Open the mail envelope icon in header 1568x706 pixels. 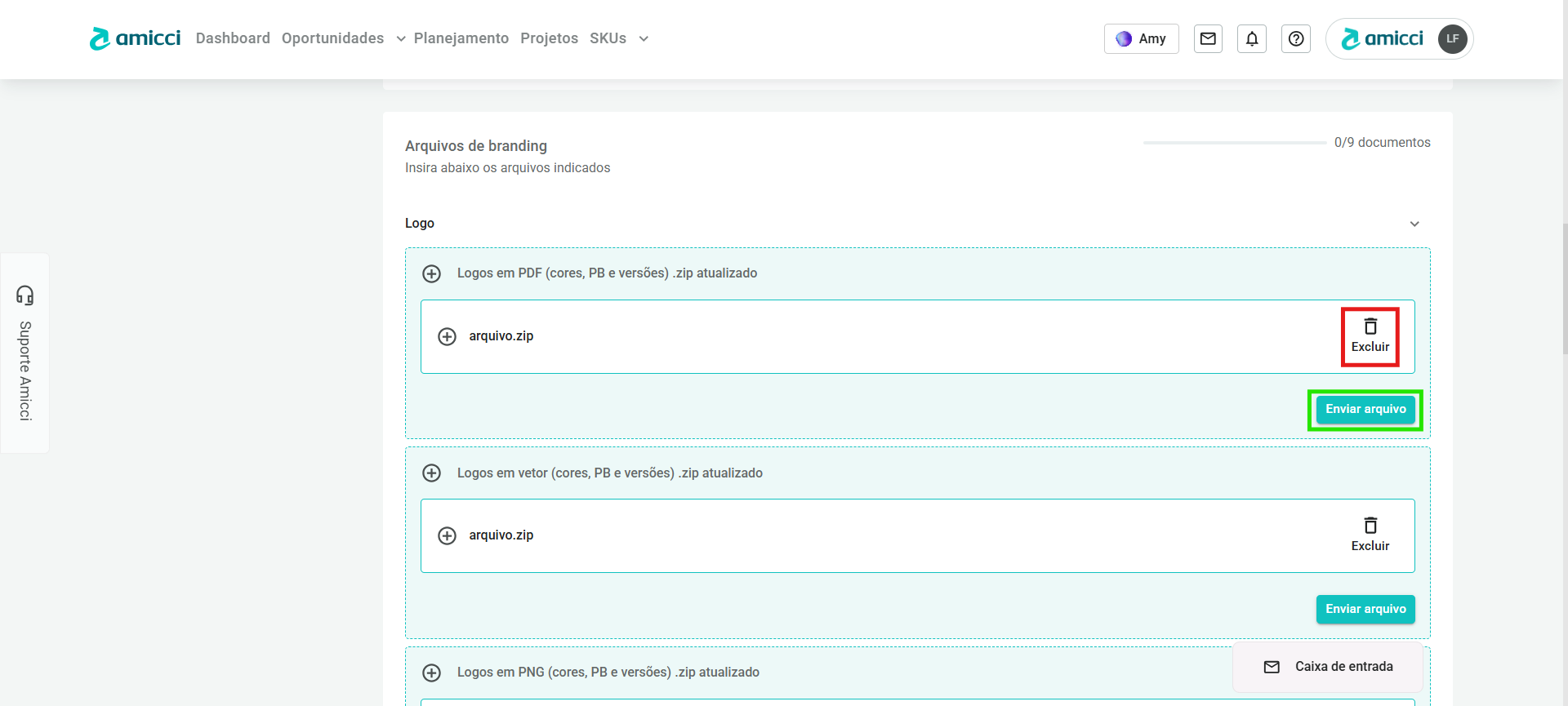(1208, 38)
